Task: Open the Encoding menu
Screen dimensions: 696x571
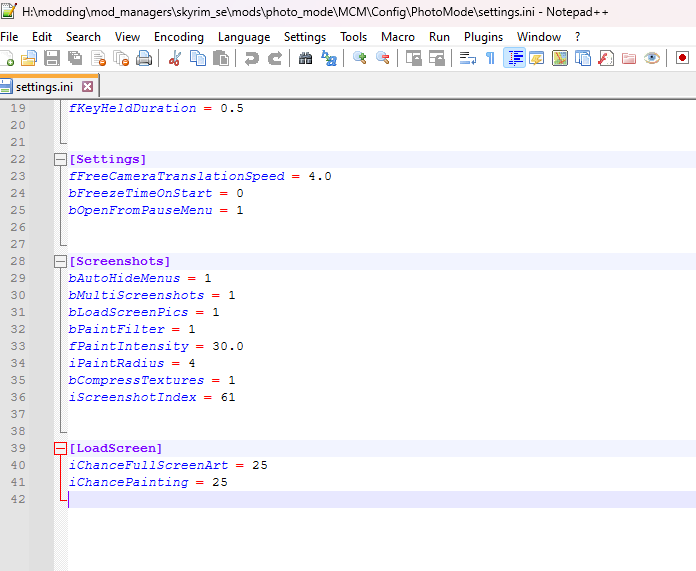Action: click(x=179, y=37)
